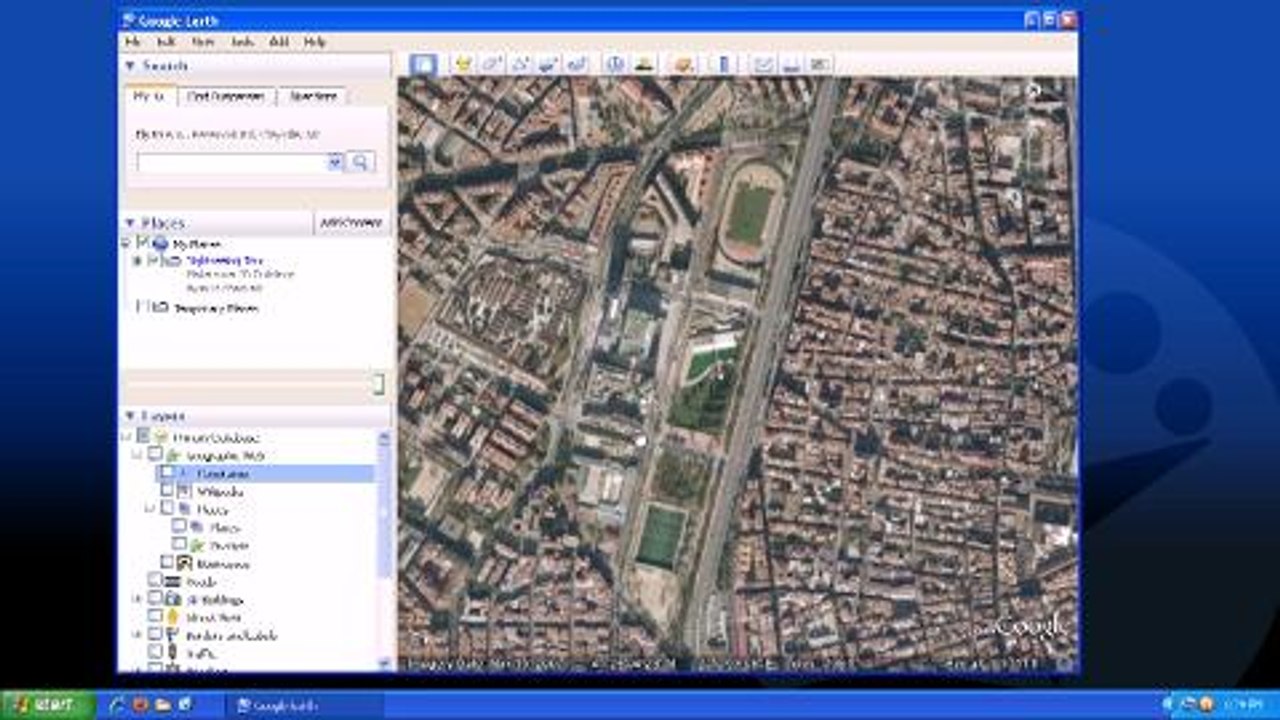Viewport: 1280px width, 720px height.
Task: Select the Add Image Overlay tool
Action: click(x=548, y=64)
